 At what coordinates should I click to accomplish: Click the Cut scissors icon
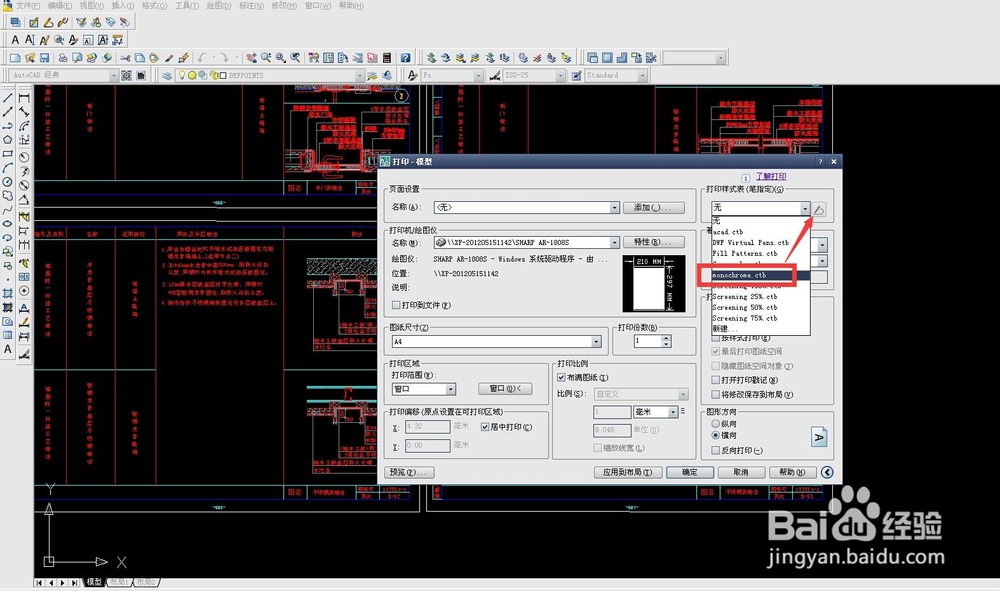coord(125,58)
